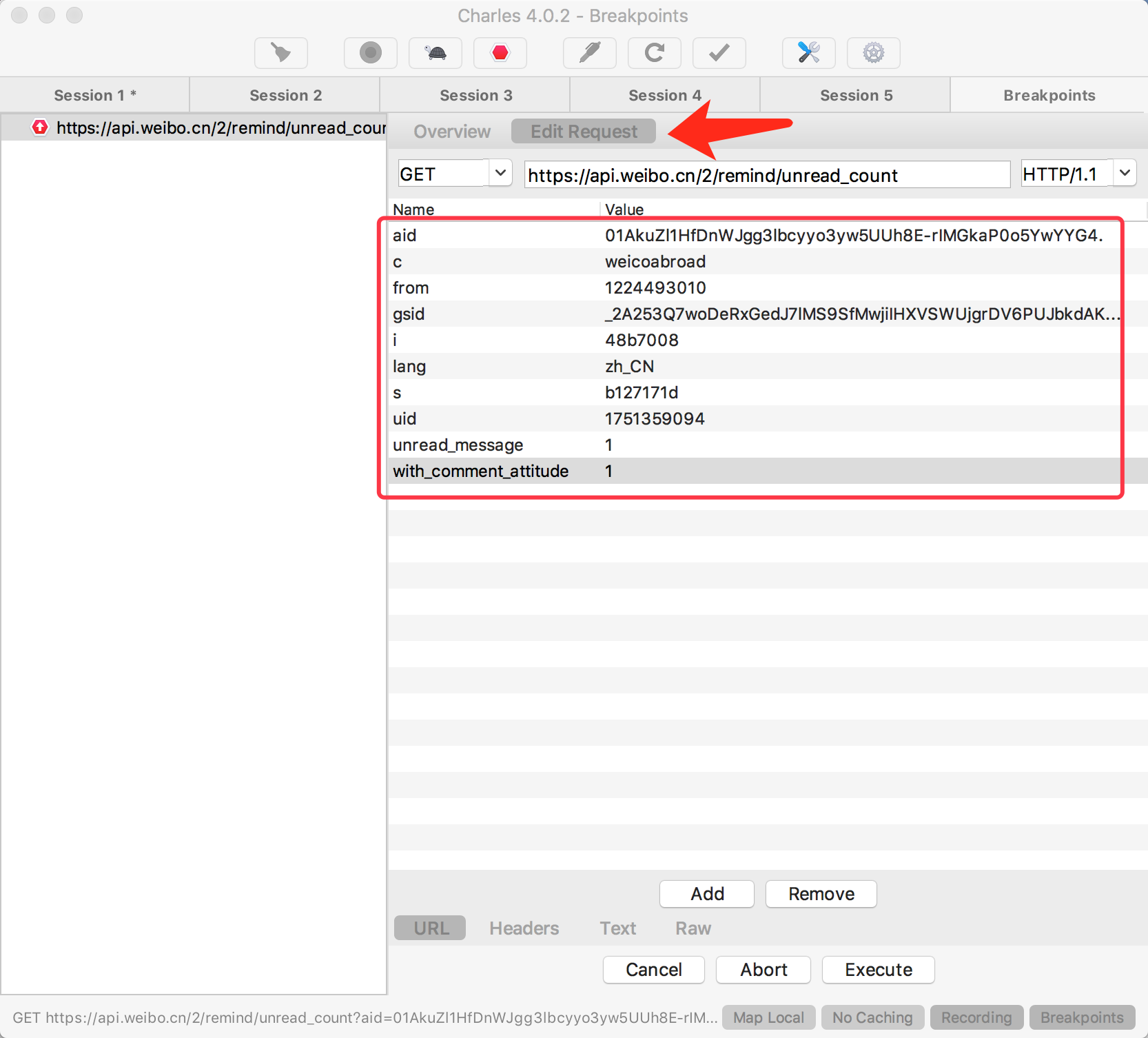Switch to Session 1 tab
1148x1038 pixels.
pos(95,95)
